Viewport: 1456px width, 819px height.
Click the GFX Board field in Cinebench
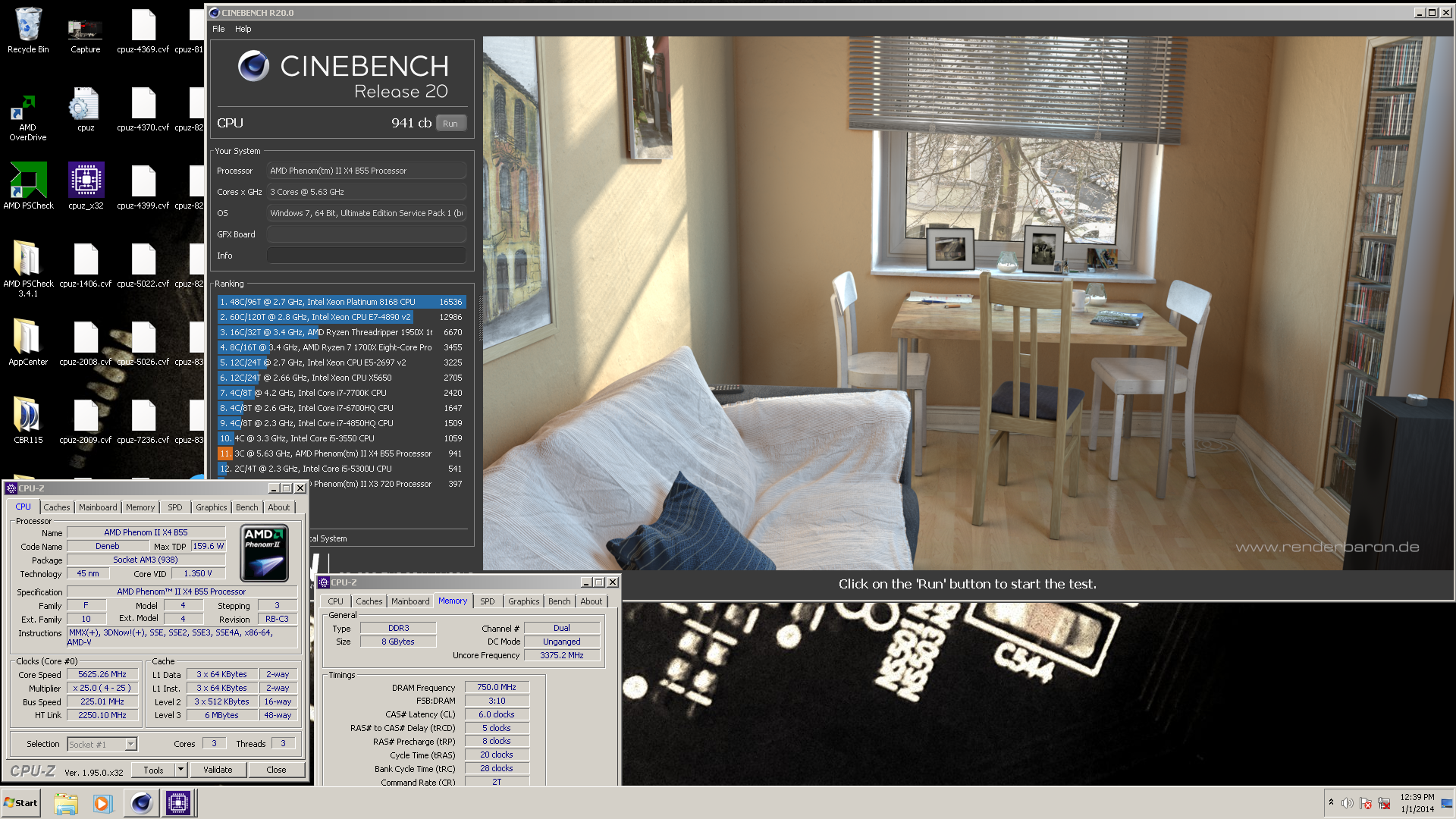[366, 234]
